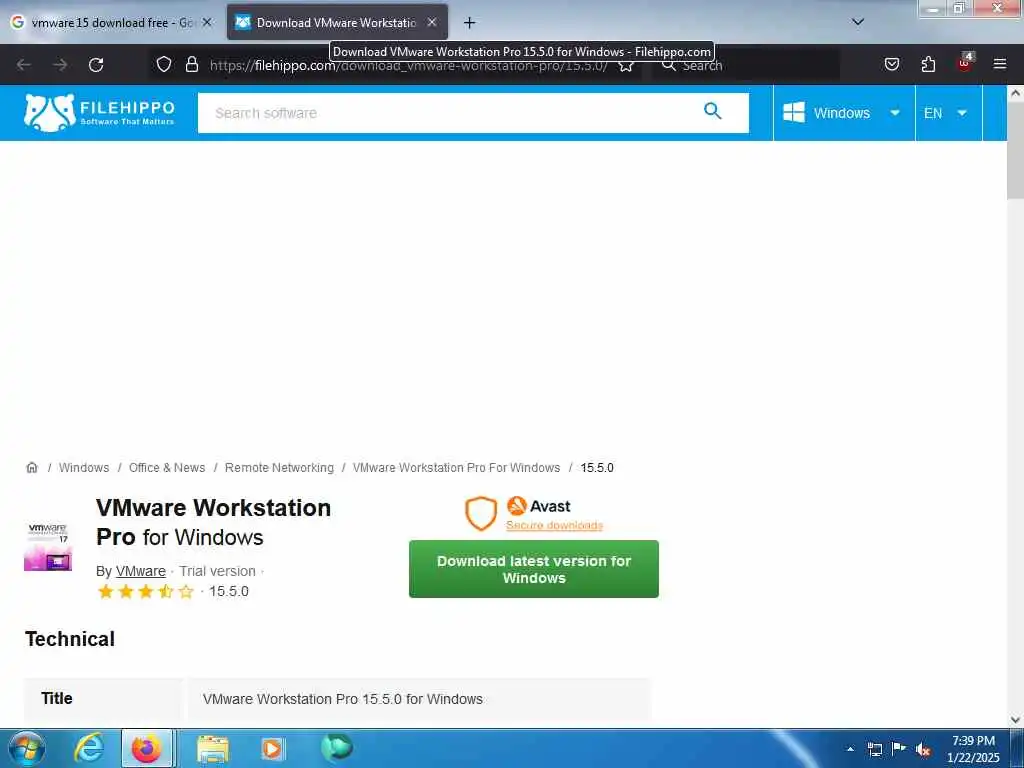Open Office & News breadcrumb
This screenshot has height=768, width=1024.
(x=167, y=468)
